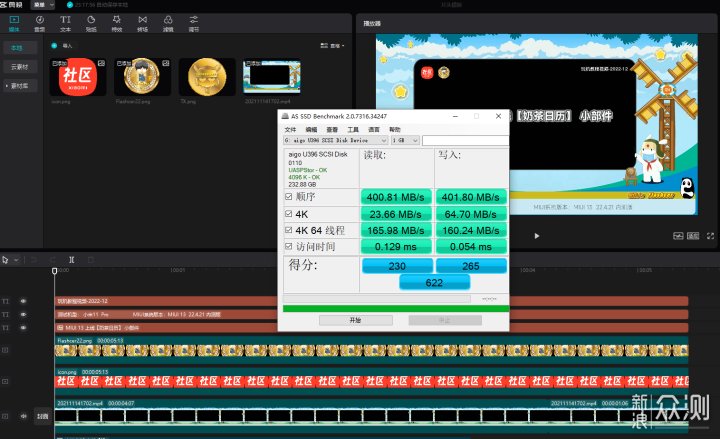
Task: Click the Import (导入) button
Action: coord(62,45)
